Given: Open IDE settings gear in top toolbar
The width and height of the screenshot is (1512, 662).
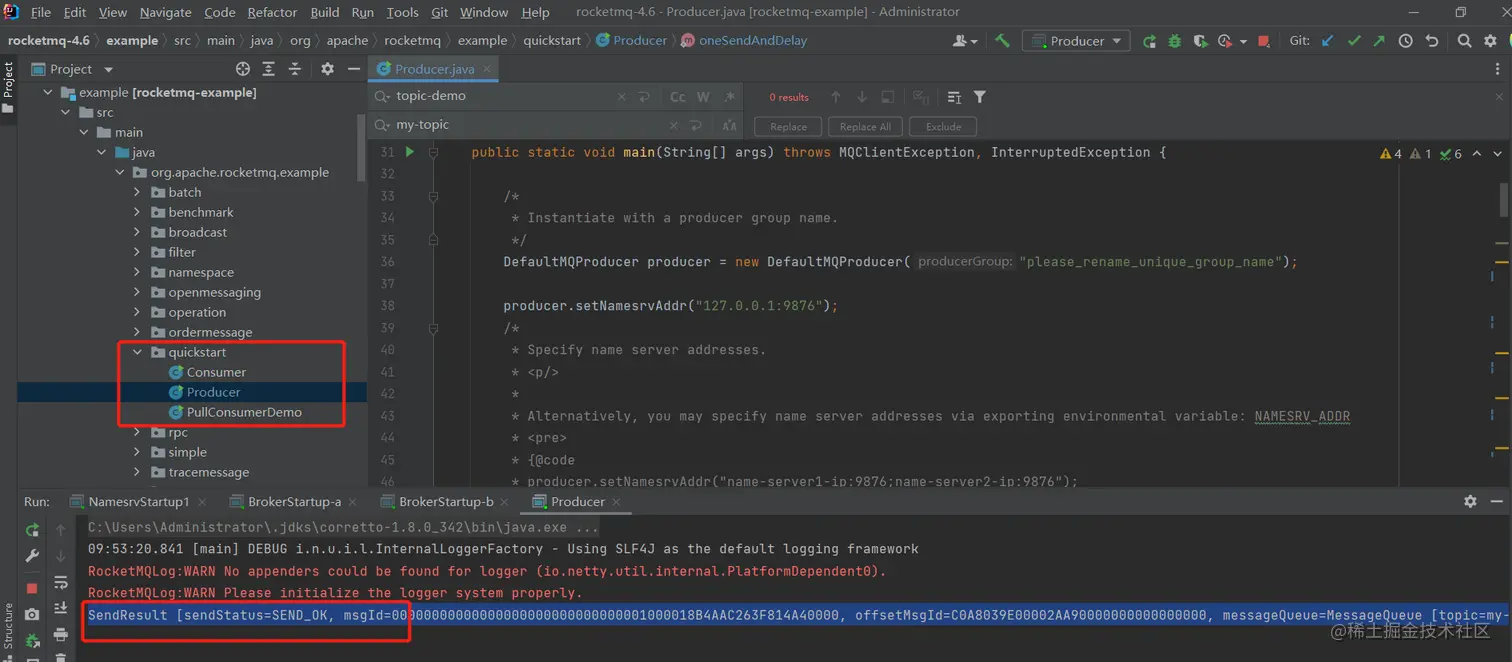Looking at the screenshot, I should point(1491,41).
